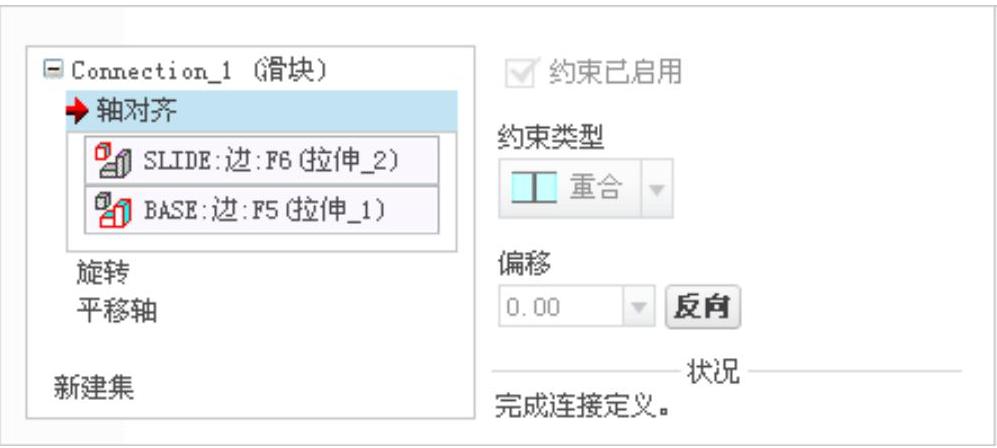Image resolution: width=997 pixels, height=448 pixels.
Task: Collapse the Connection_1 tree node
Action: [x=53, y=69]
